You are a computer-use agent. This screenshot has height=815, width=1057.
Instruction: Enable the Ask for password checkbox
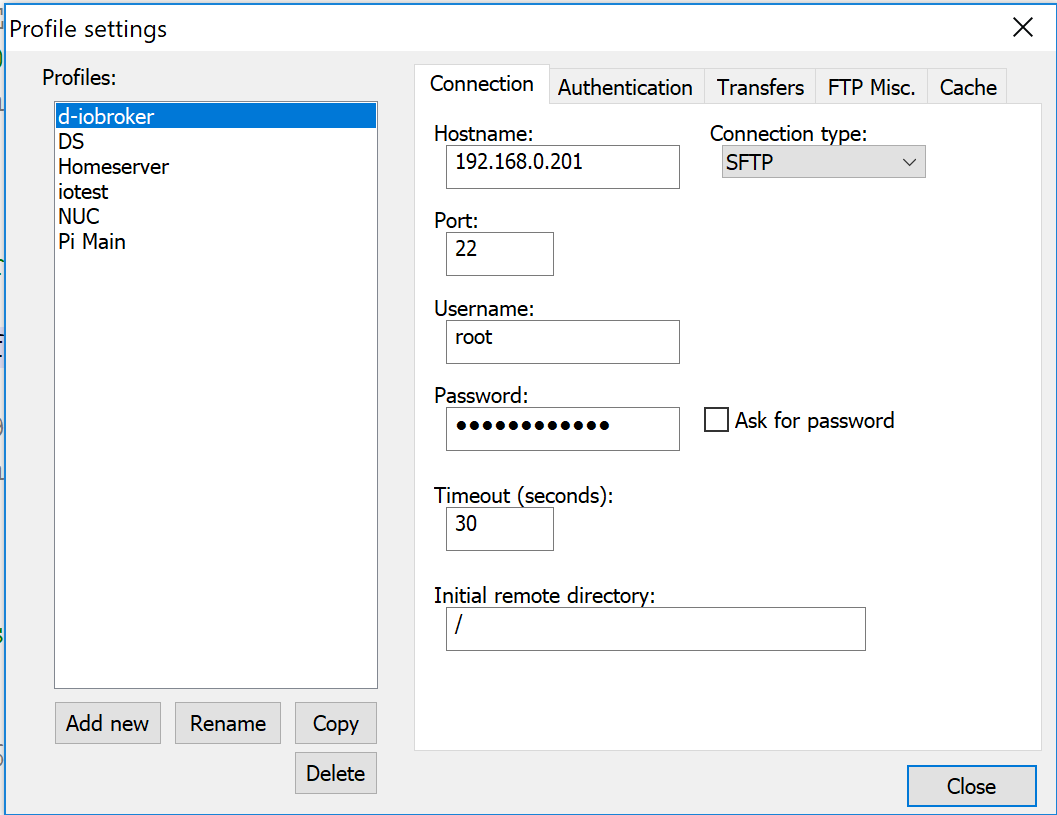(716, 420)
